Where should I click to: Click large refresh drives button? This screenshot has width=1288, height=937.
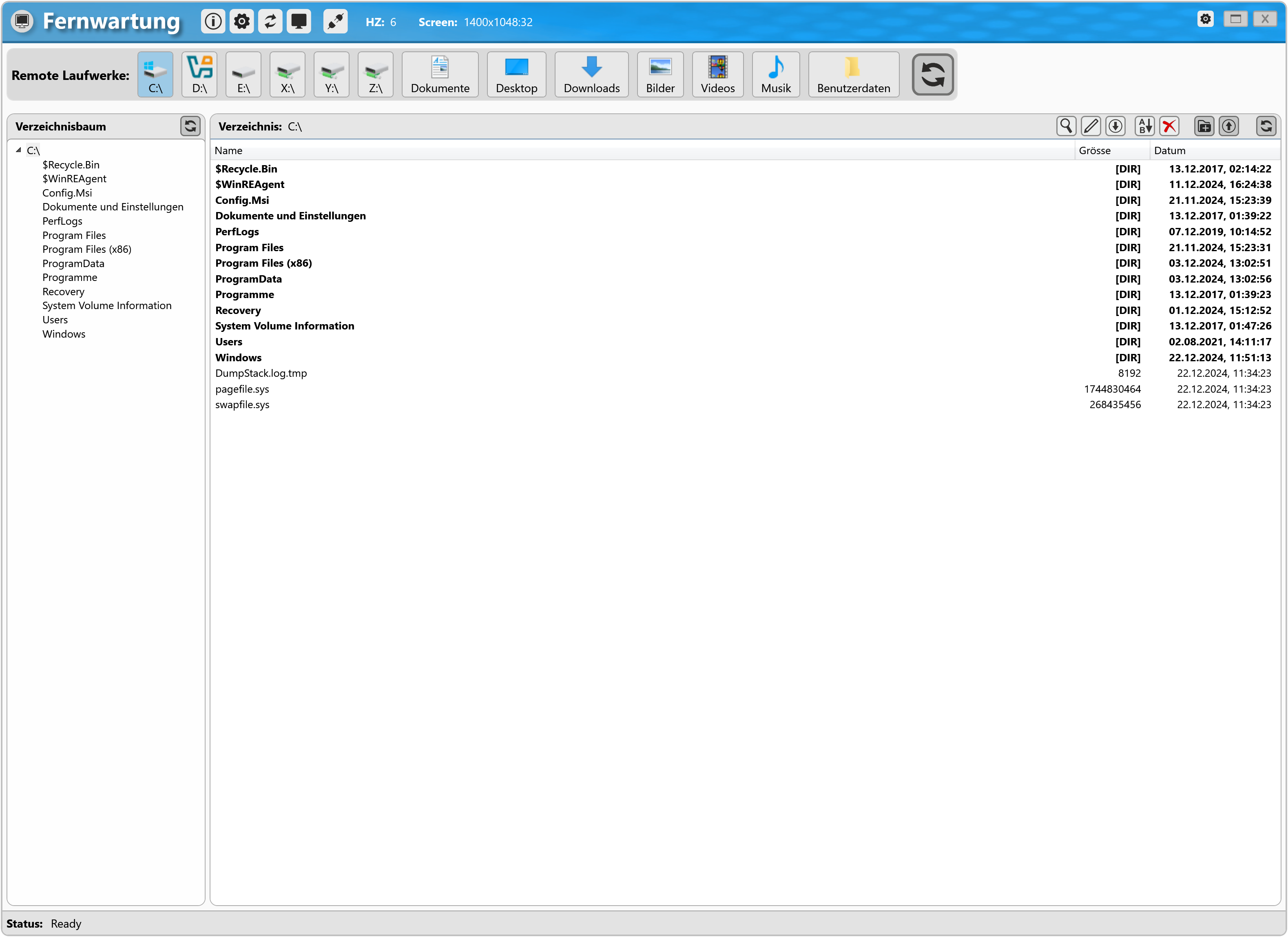coord(932,74)
